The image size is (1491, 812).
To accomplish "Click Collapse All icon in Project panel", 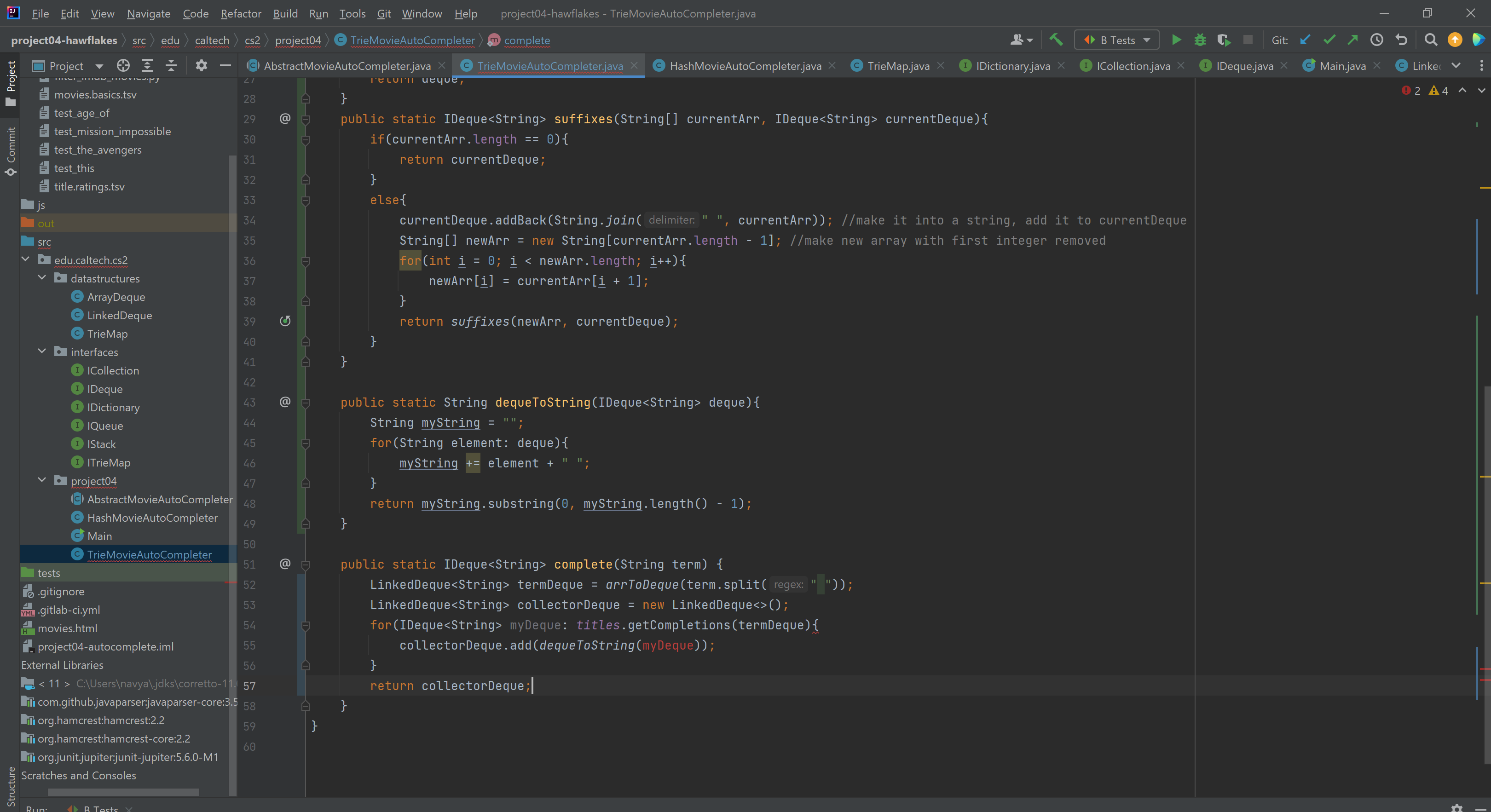I will 171,65.
